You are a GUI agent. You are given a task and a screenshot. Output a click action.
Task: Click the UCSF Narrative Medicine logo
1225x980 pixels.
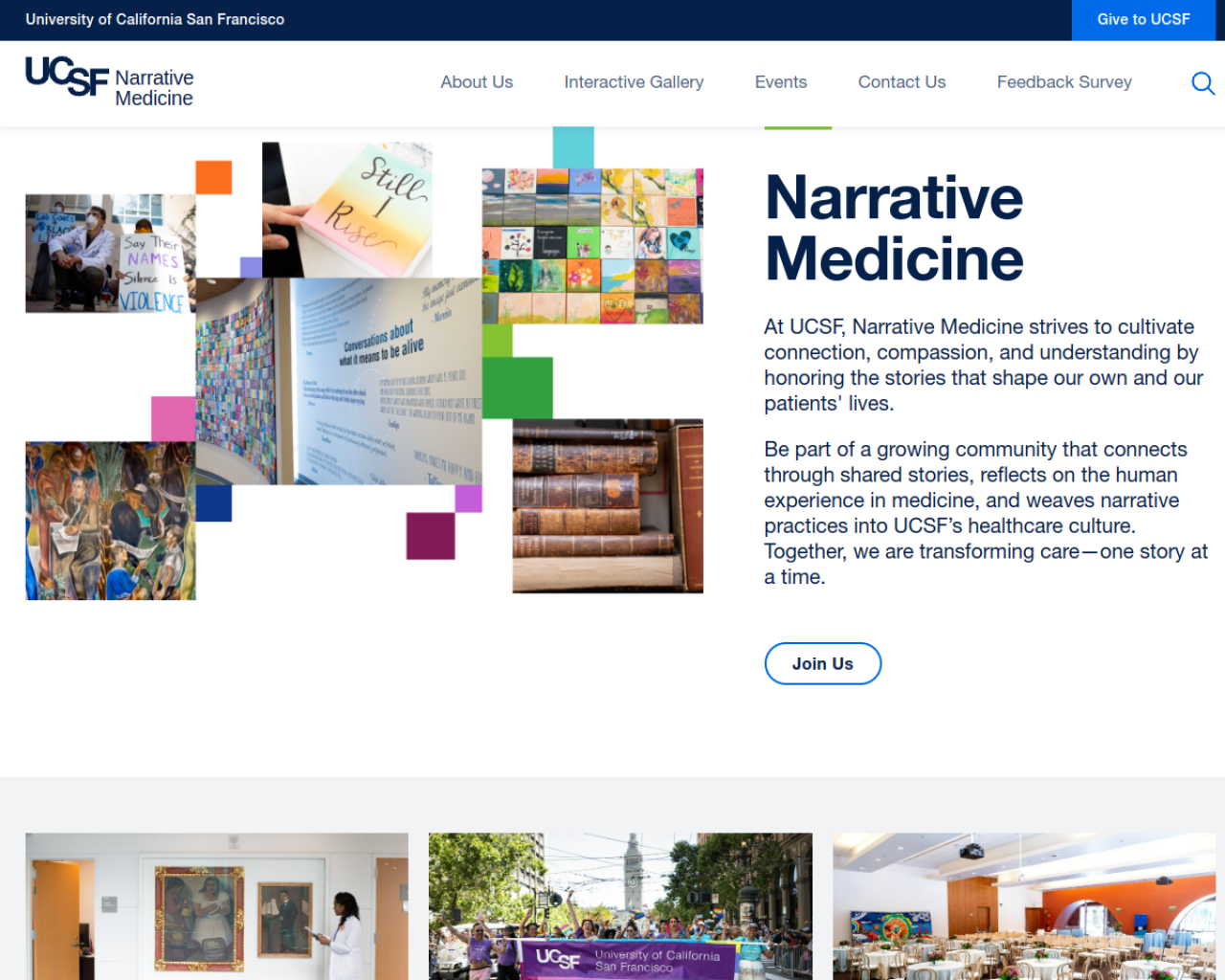pos(109,82)
